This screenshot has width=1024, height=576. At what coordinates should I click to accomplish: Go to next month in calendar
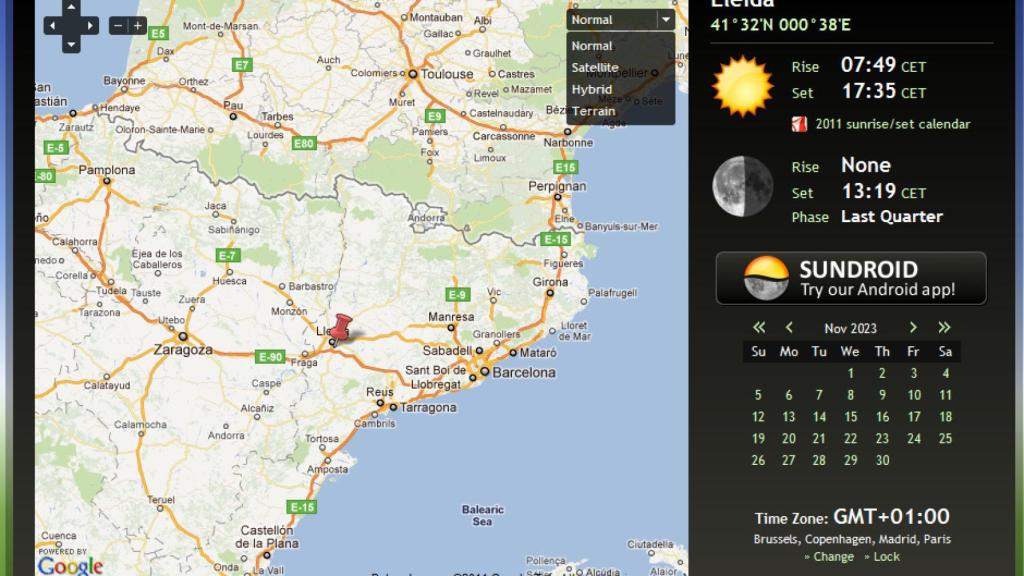click(913, 328)
